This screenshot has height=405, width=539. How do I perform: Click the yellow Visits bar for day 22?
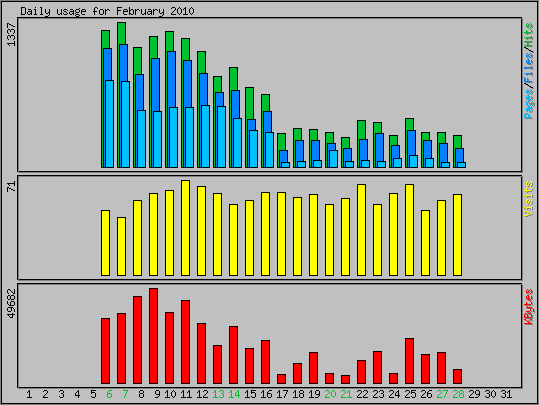(x=361, y=230)
